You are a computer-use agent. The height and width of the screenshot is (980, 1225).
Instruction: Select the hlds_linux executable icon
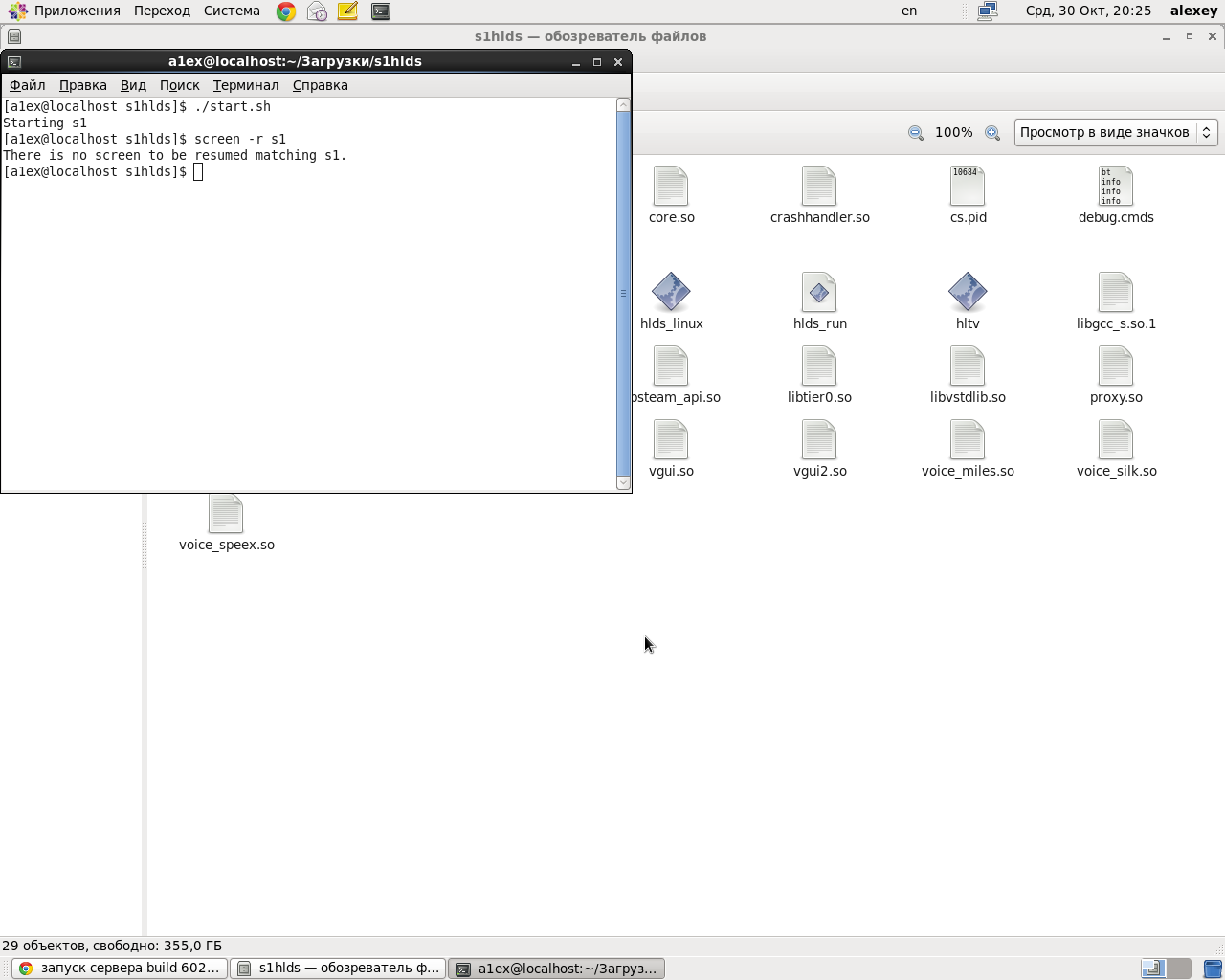pos(671,292)
